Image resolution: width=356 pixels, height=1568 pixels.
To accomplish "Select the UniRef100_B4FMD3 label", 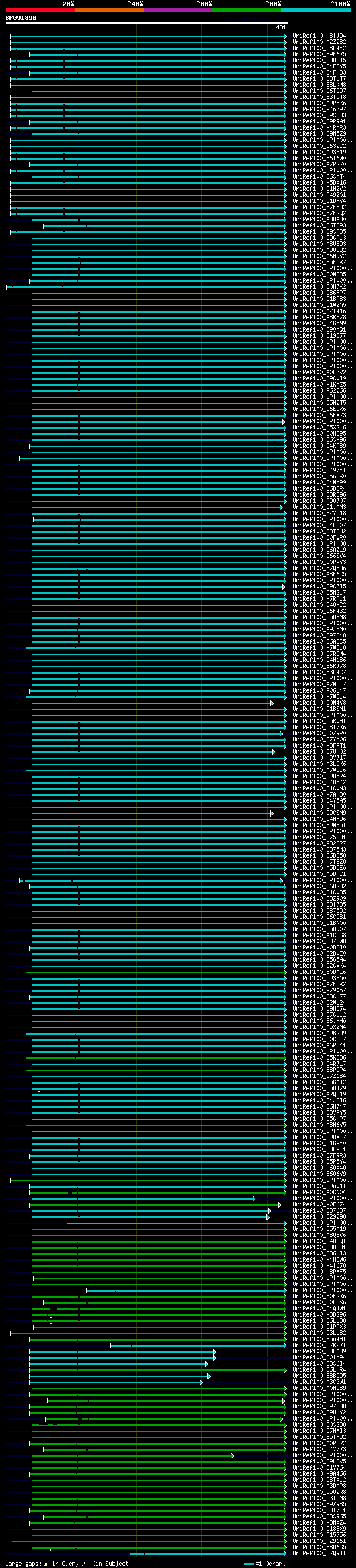I will pyautogui.click(x=319, y=72).
